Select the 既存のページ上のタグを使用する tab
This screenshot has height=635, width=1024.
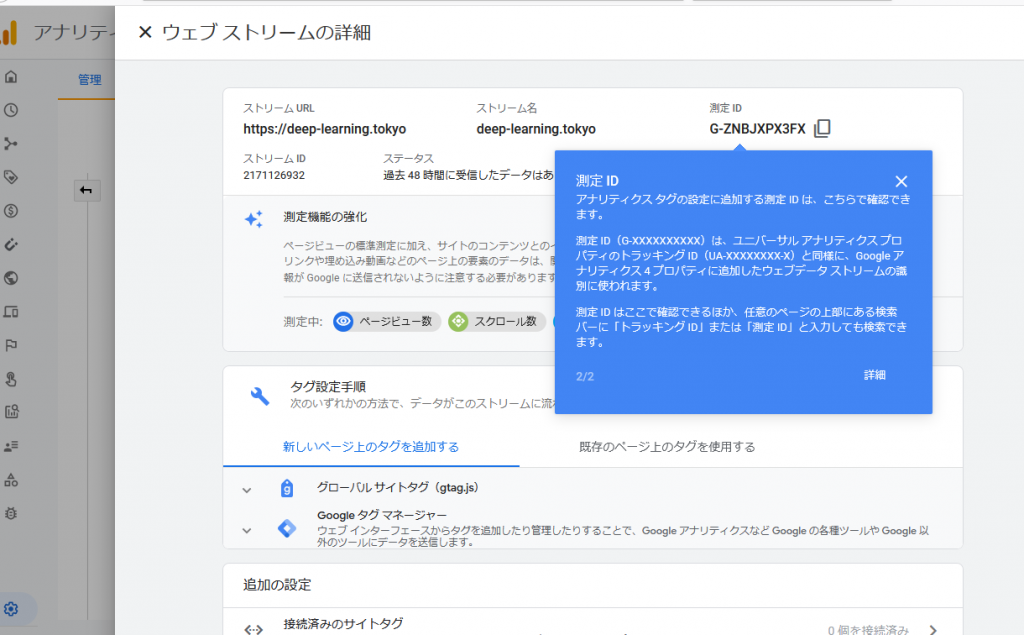pyautogui.click(x=667, y=447)
